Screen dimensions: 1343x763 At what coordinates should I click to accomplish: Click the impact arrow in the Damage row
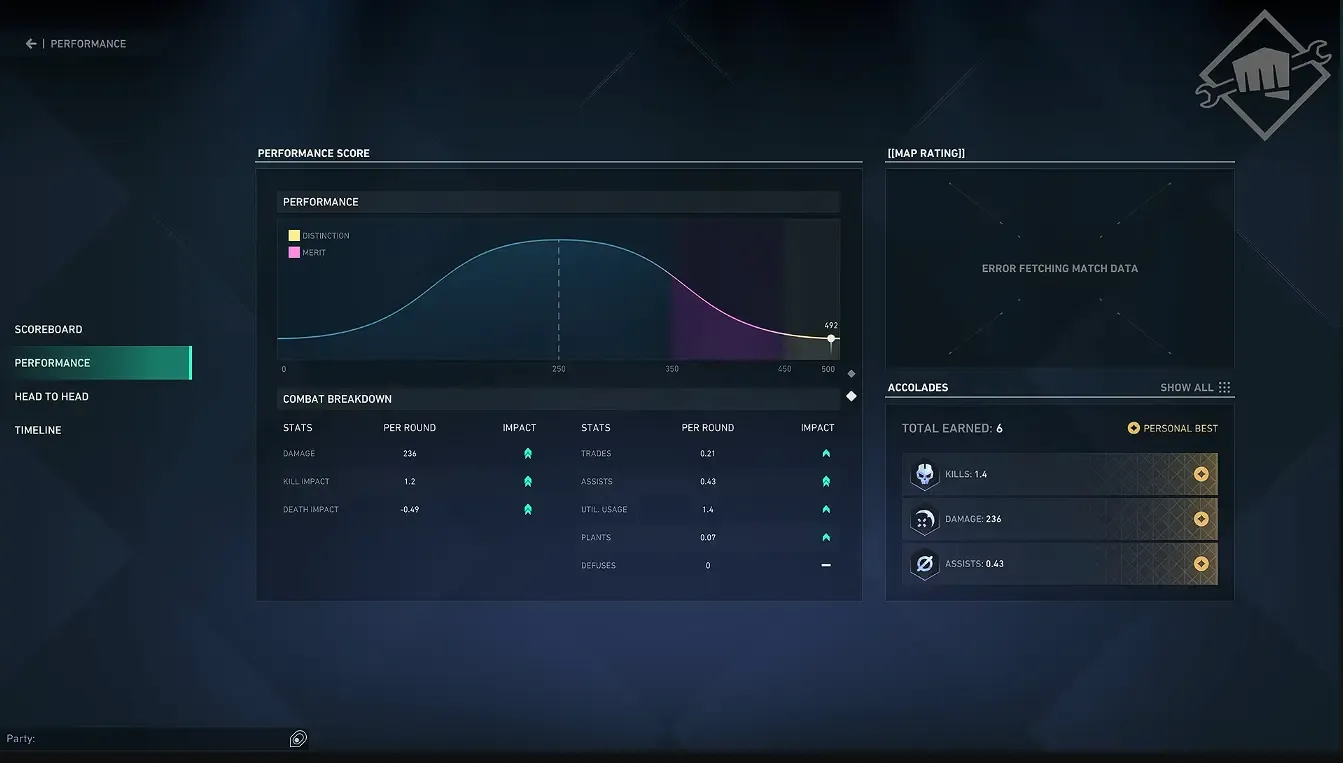point(527,454)
